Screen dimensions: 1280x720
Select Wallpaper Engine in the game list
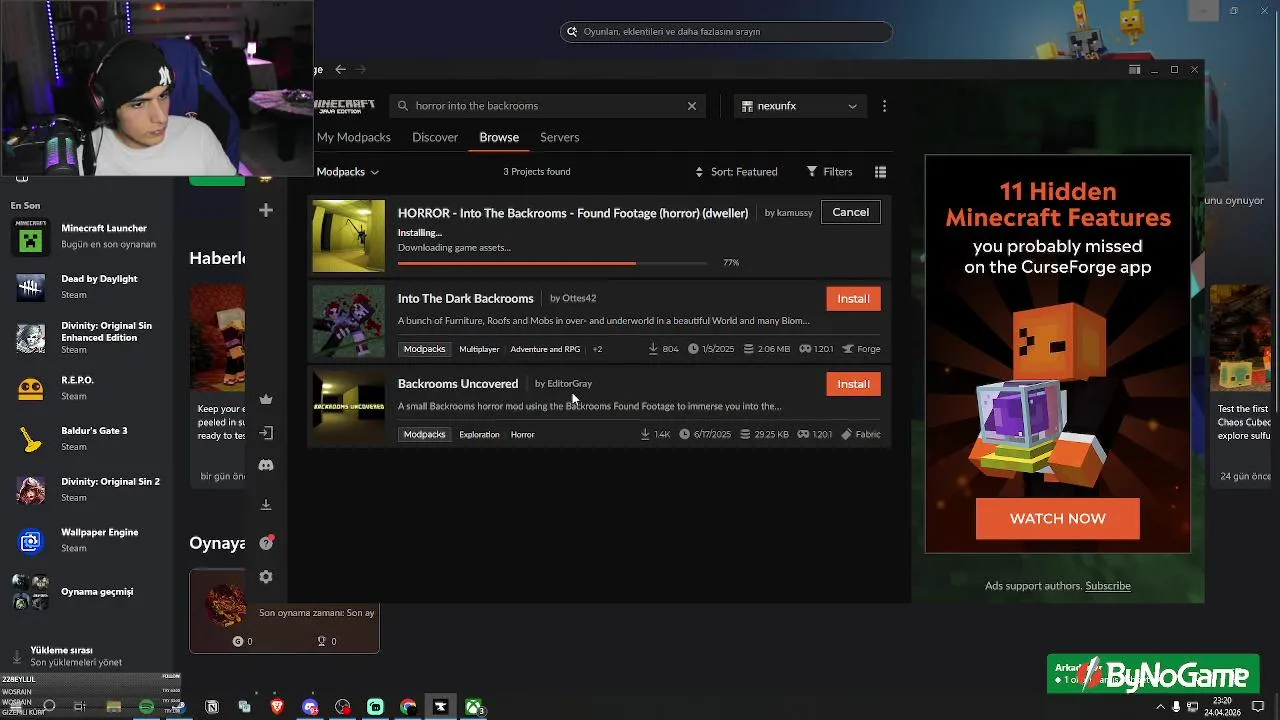click(x=88, y=541)
